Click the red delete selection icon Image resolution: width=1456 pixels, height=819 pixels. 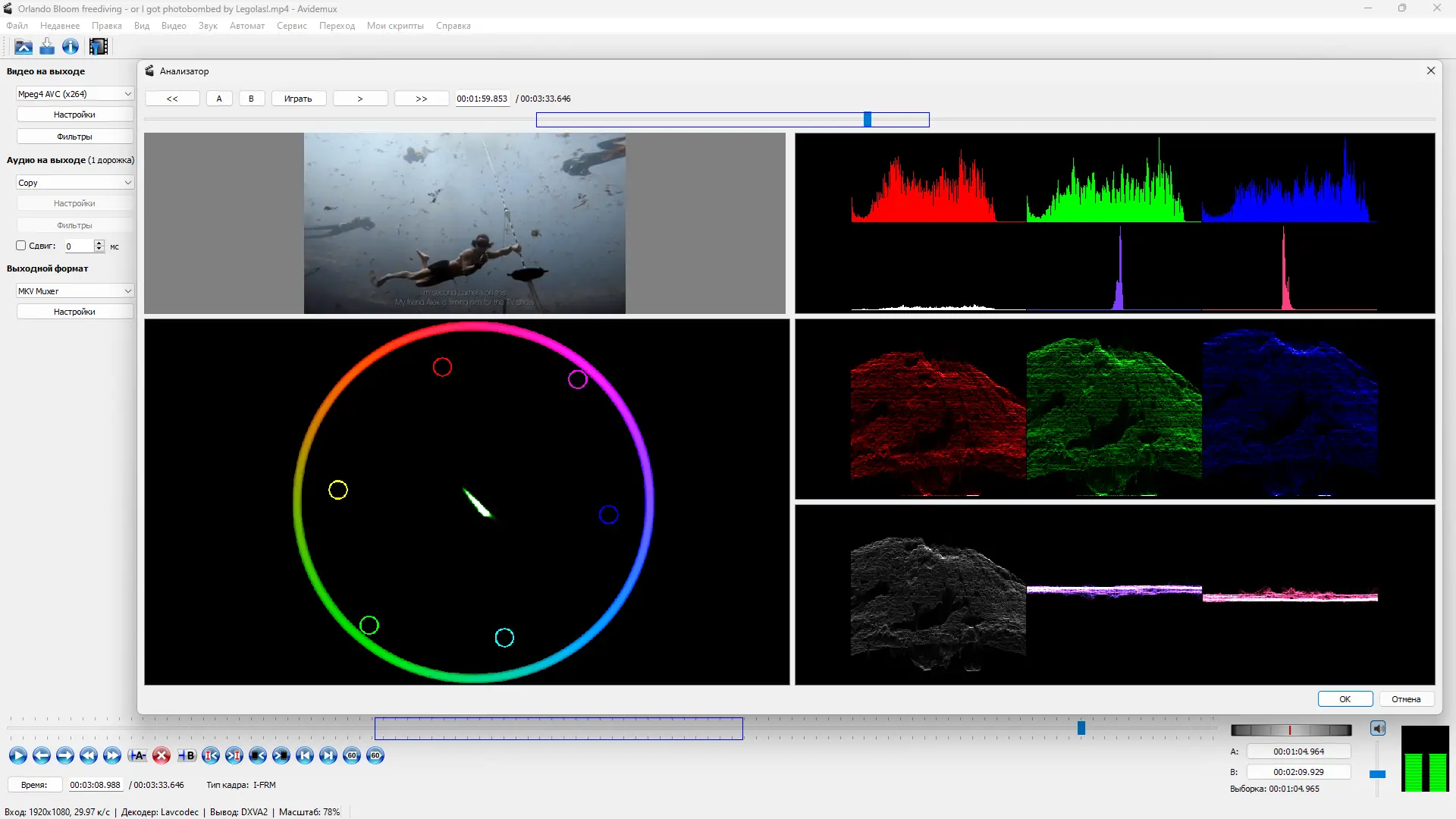tap(161, 755)
